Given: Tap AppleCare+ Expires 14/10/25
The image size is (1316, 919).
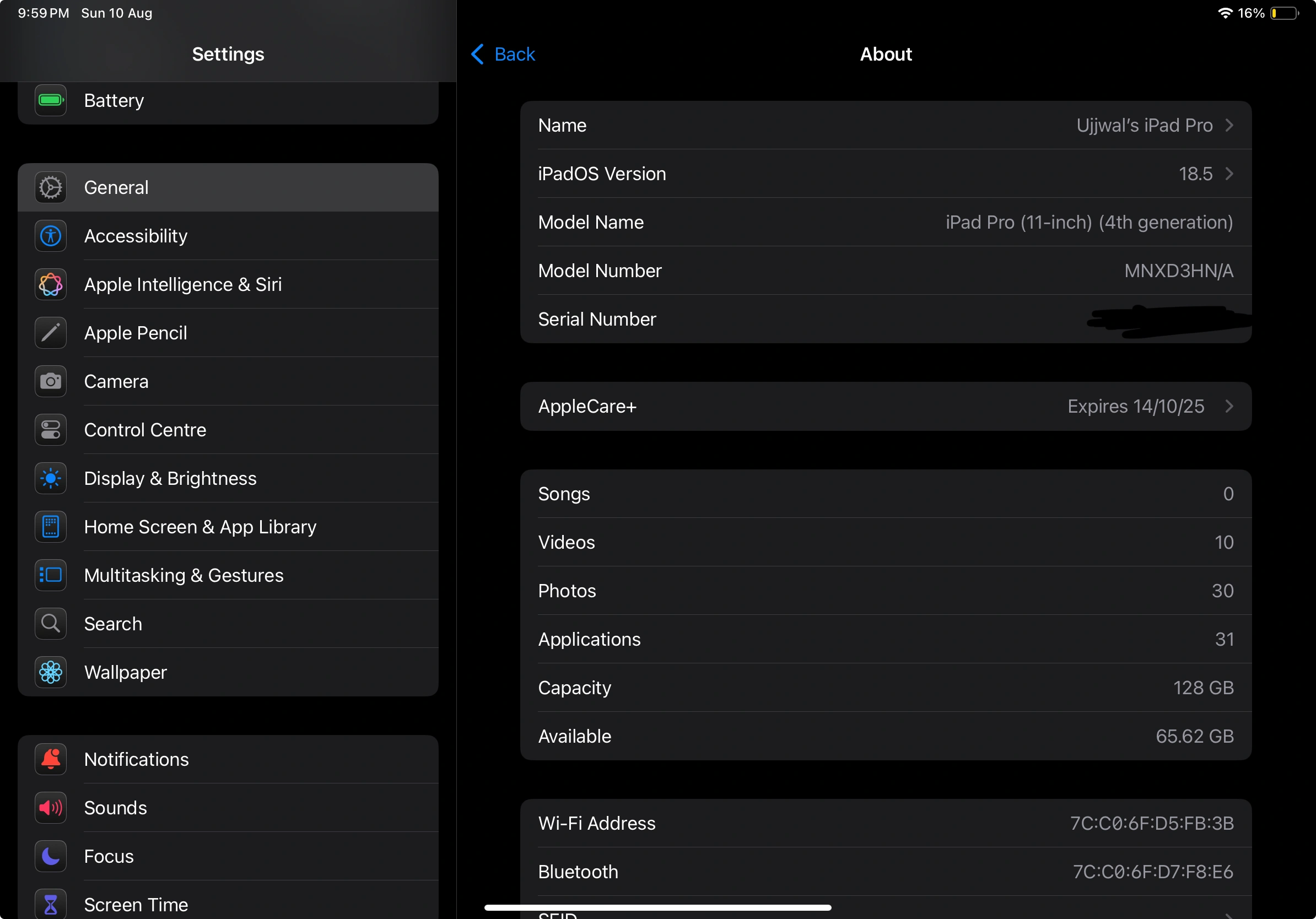Looking at the screenshot, I should (1135, 406).
